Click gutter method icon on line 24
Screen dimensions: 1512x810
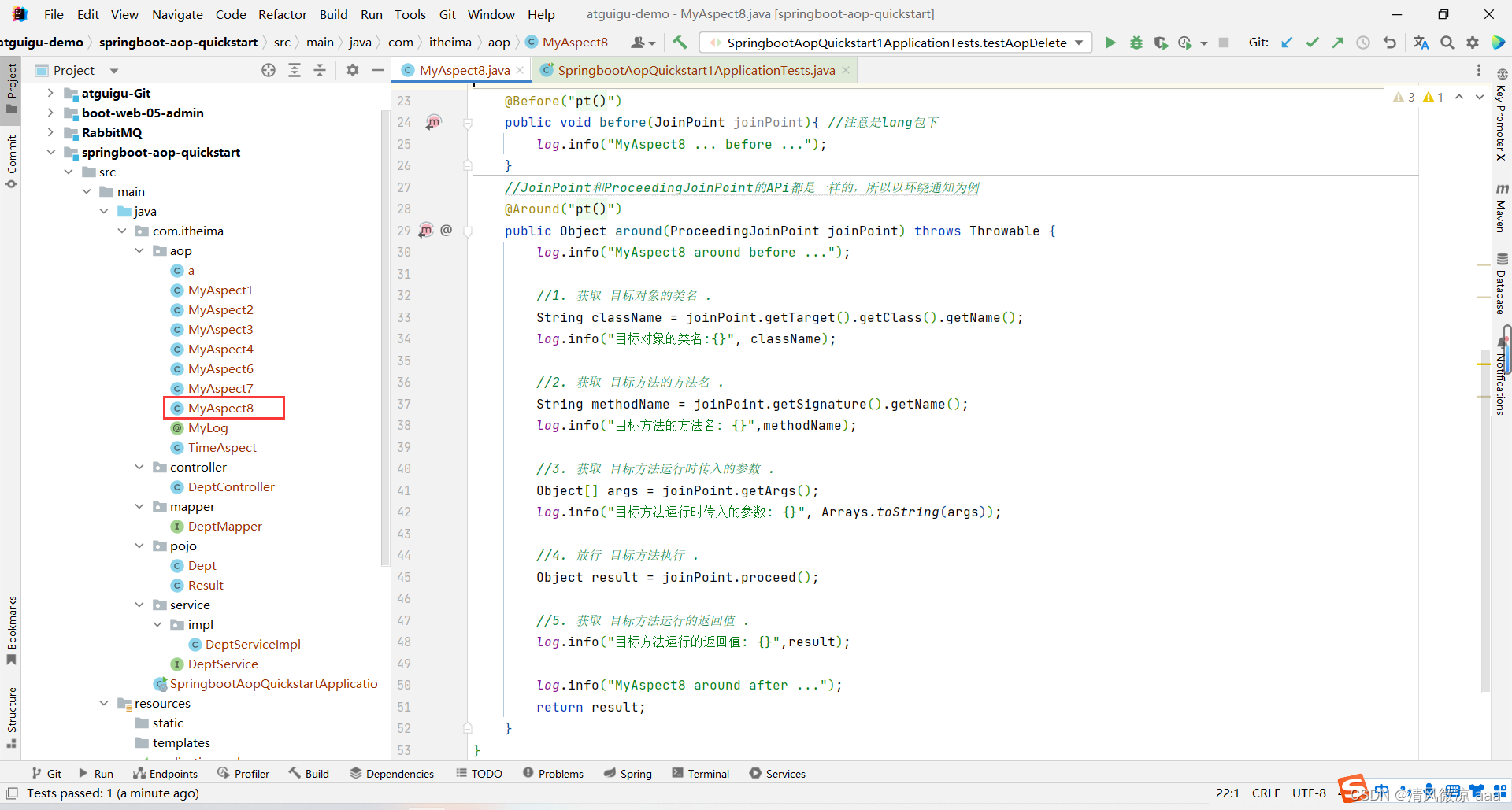tap(433, 122)
